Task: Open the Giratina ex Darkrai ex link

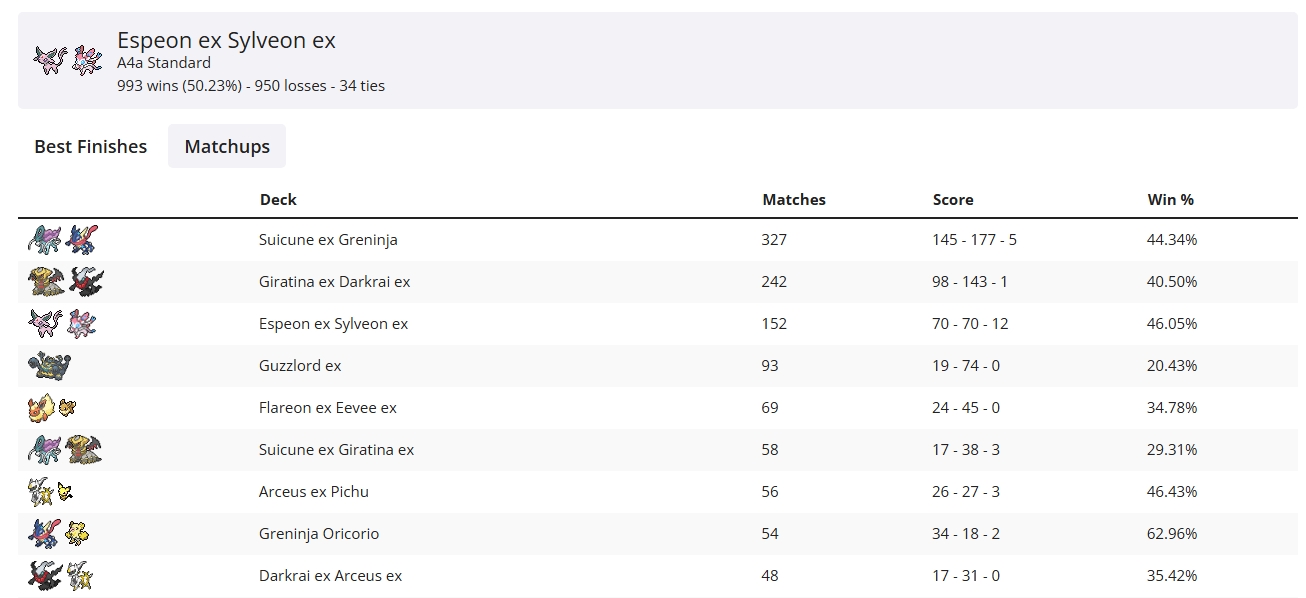Action: 334,282
